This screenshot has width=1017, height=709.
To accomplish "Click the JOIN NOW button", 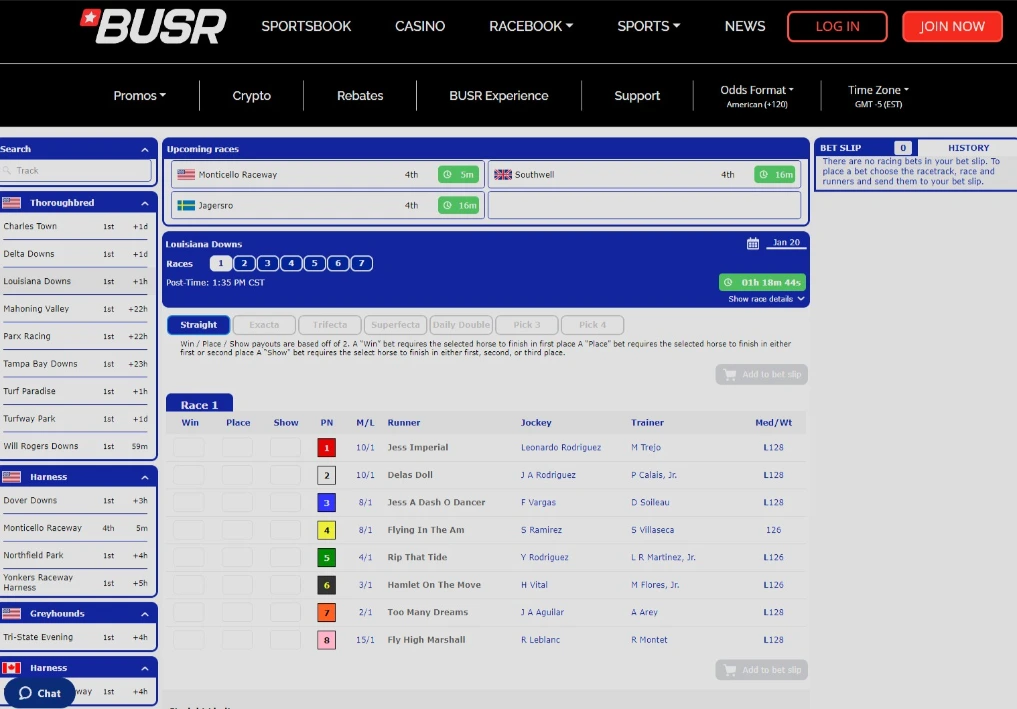I will [x=952, y=26].
